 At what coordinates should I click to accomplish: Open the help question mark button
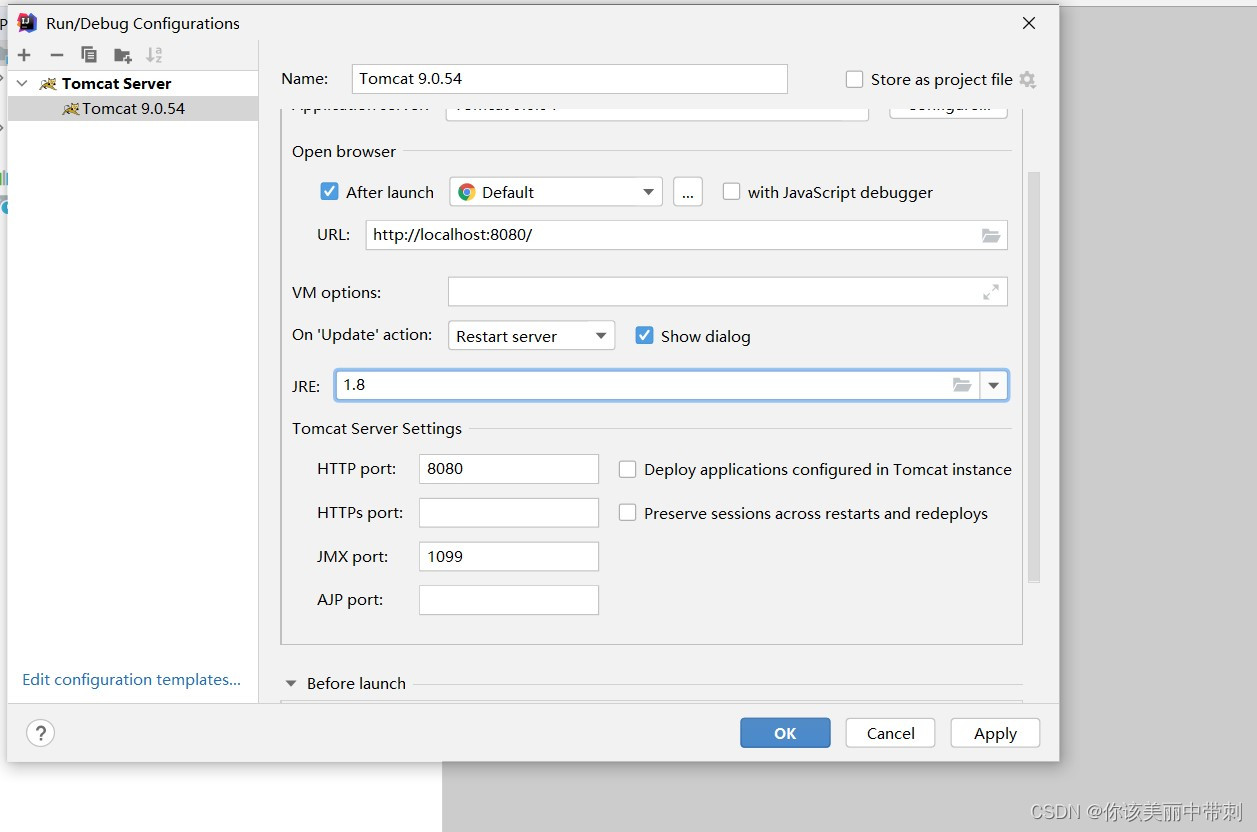point(40,733)
